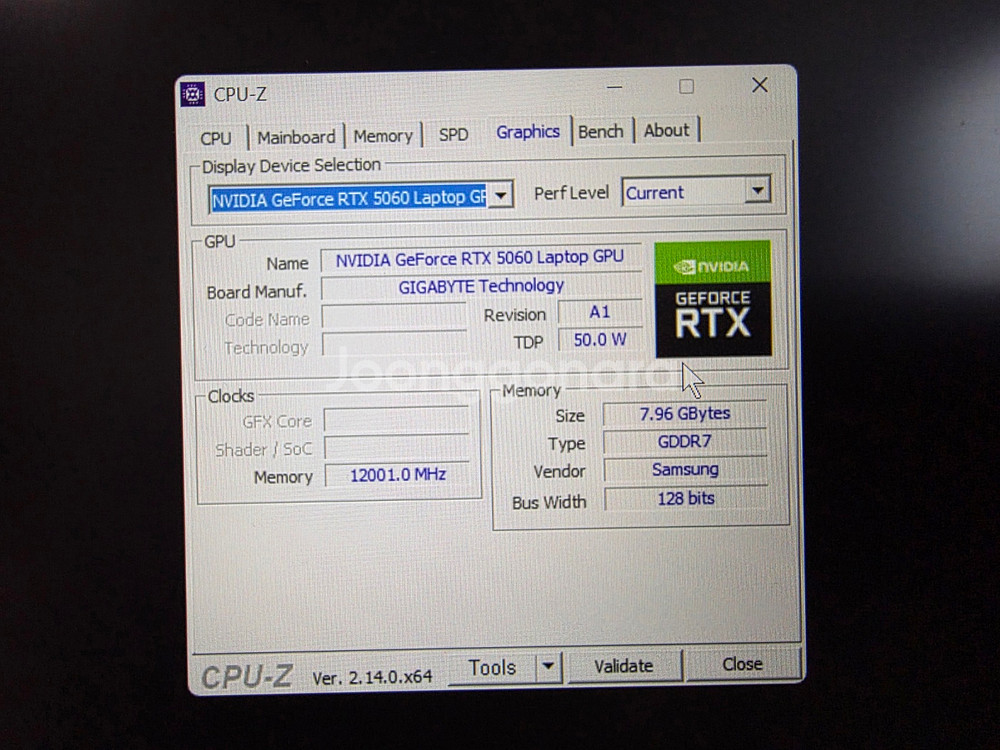Click the 'Bus Width' label
The width and height of the screenshot is (1000, 750).
[548, 503]
